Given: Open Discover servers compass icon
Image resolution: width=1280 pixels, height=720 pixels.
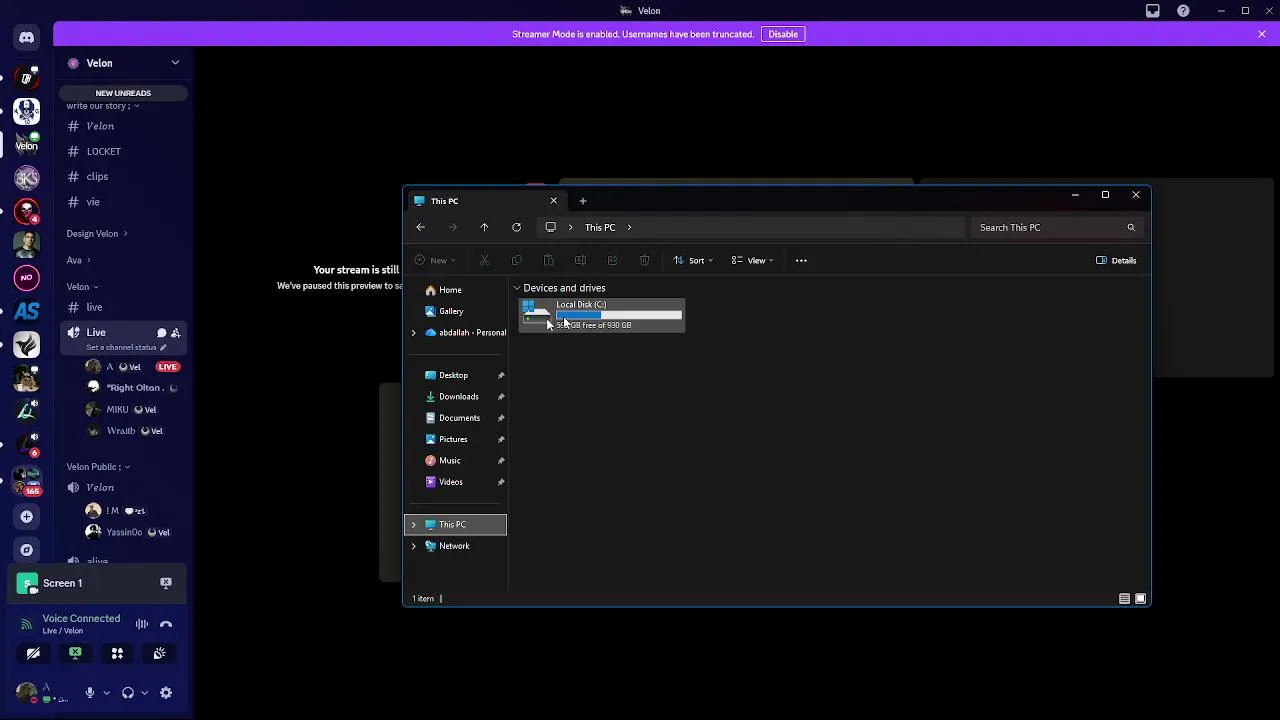Looking at the screenshot, I should click(x=27, y=550).
